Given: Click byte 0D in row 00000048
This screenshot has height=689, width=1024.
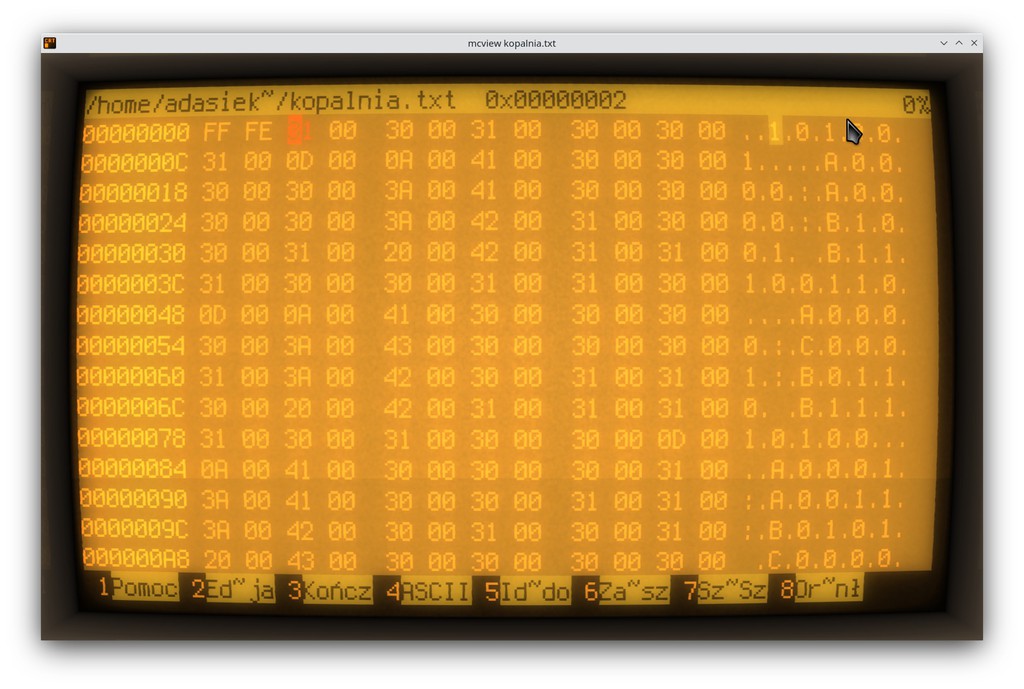Looking at the screenshot, I should (x=212, y=315).
